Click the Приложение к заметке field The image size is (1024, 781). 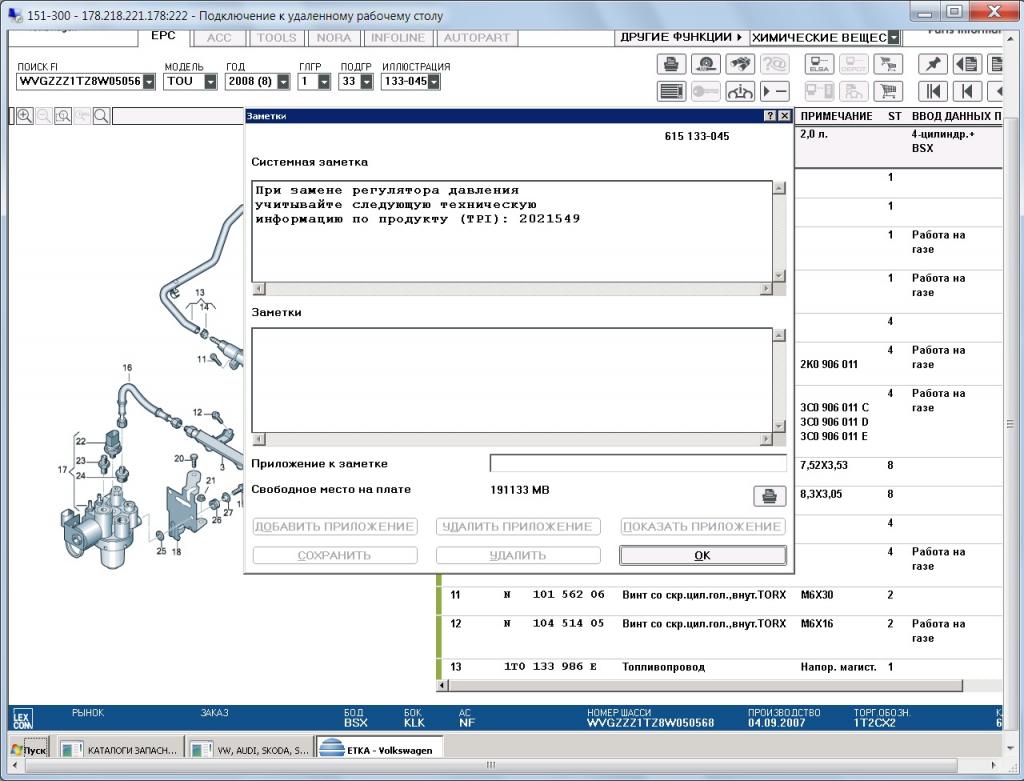(638, 463)
